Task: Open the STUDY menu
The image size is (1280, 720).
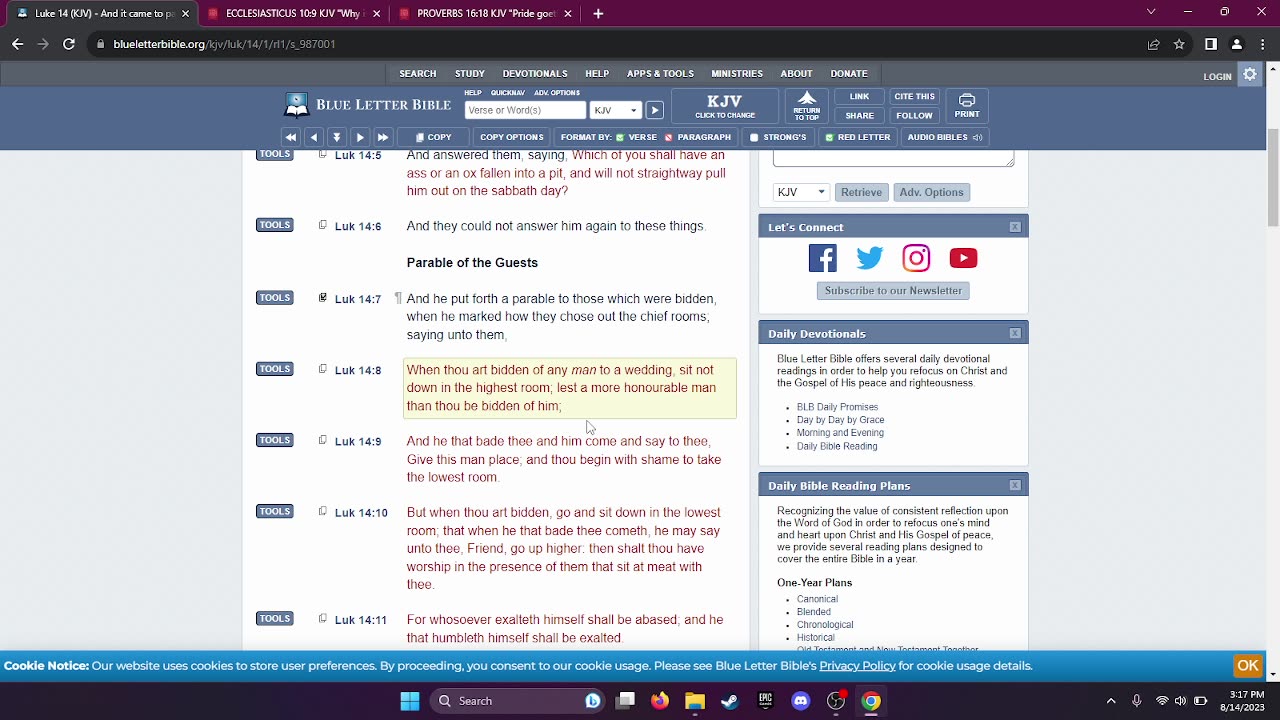Action: coord(470,74)
